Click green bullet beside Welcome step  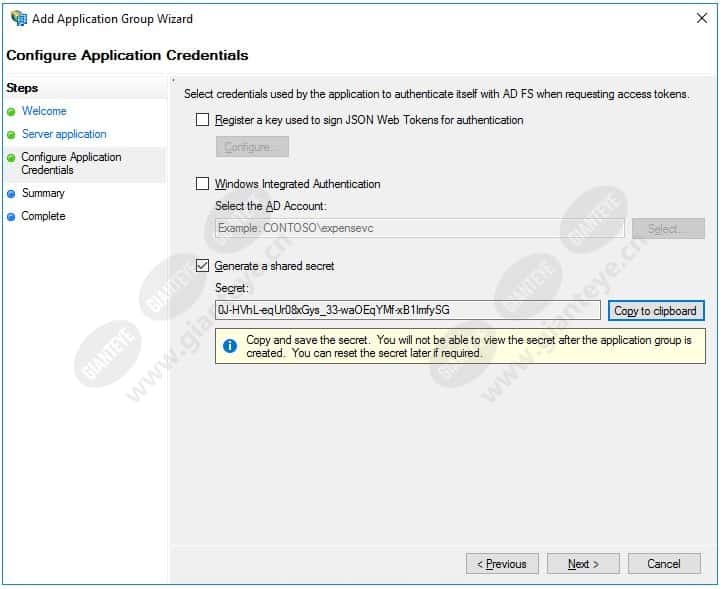11,112
